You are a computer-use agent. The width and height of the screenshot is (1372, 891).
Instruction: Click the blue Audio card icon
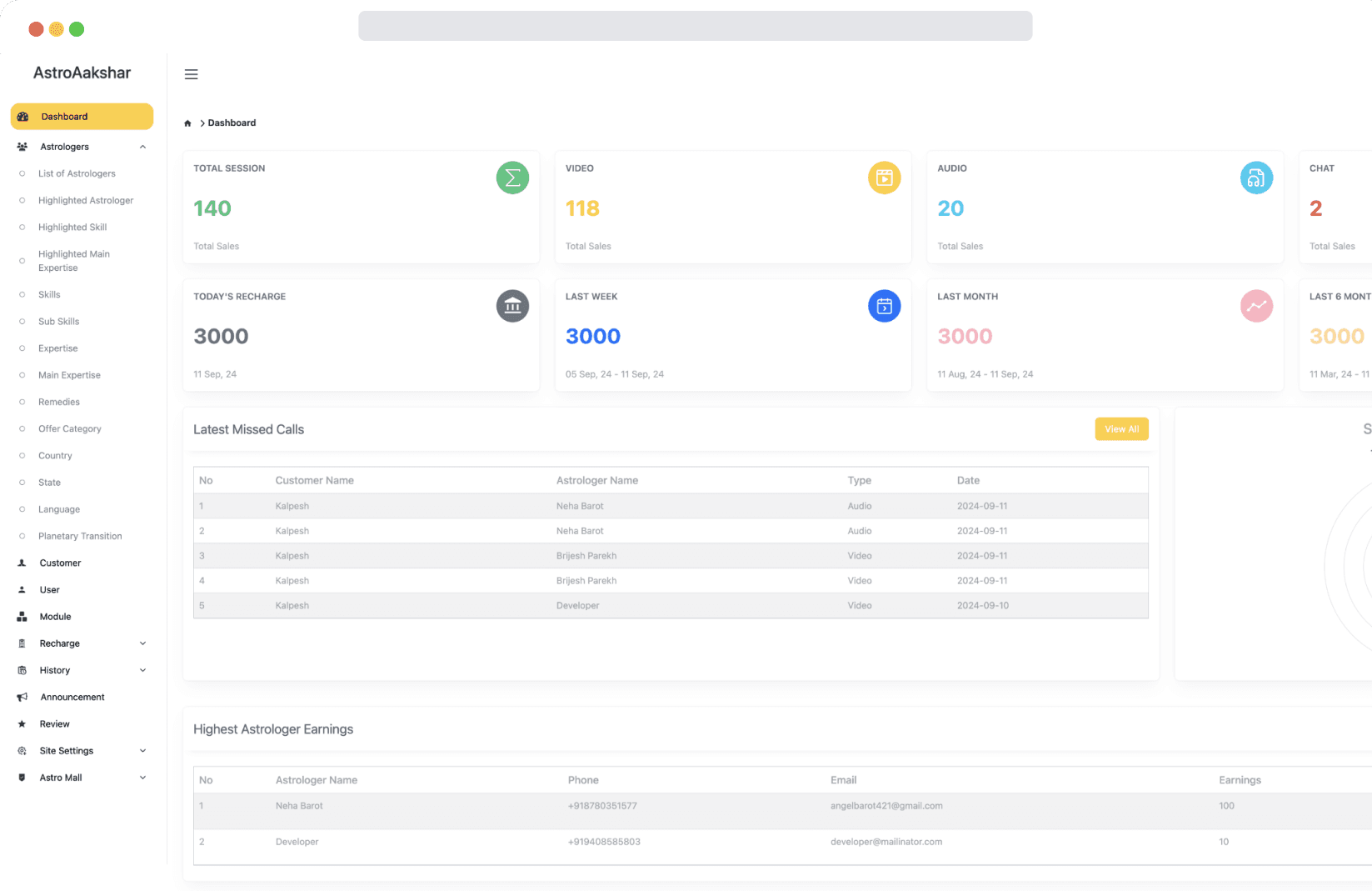click(1255, 178)
